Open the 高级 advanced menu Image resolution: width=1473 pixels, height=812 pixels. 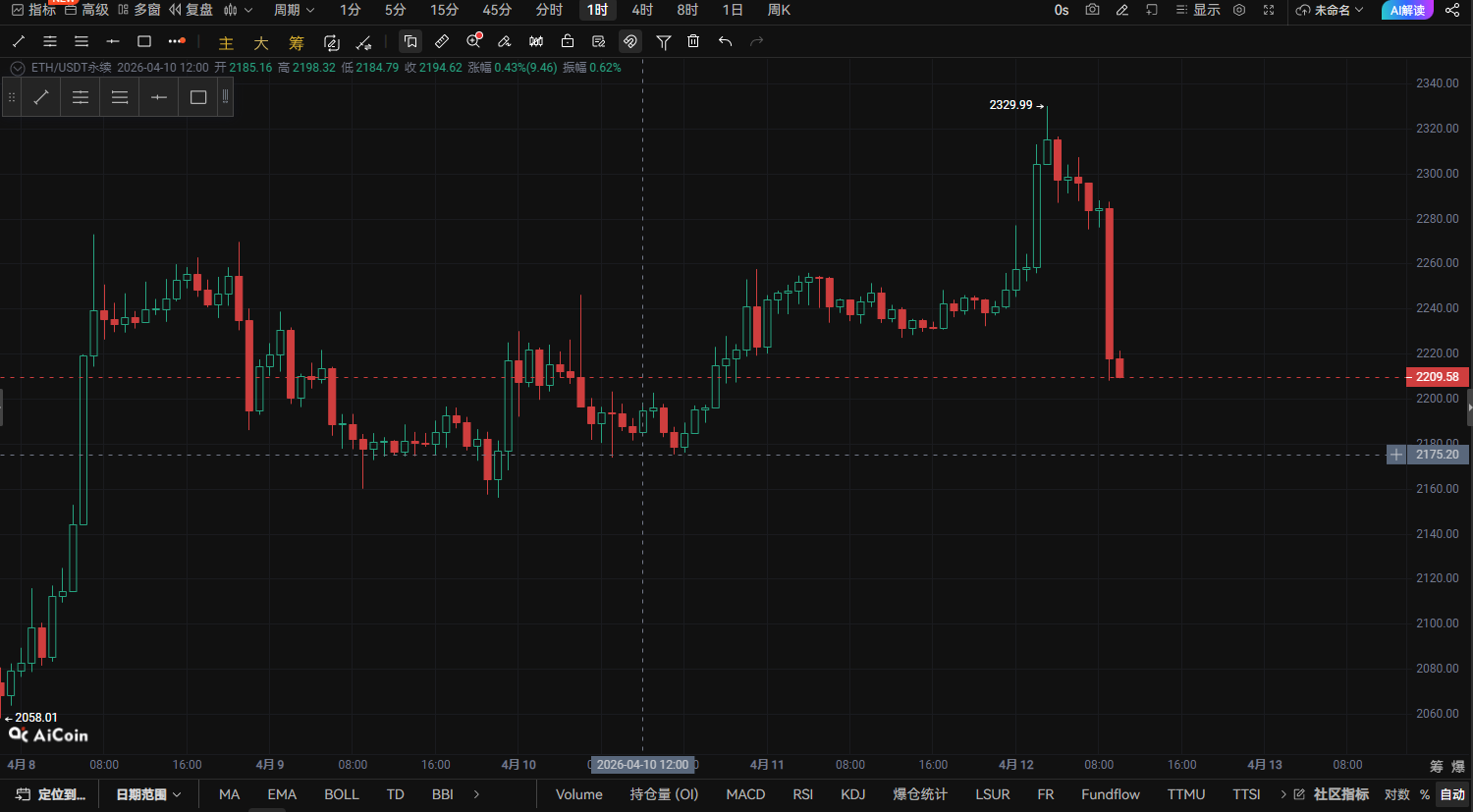click(86, 10)
